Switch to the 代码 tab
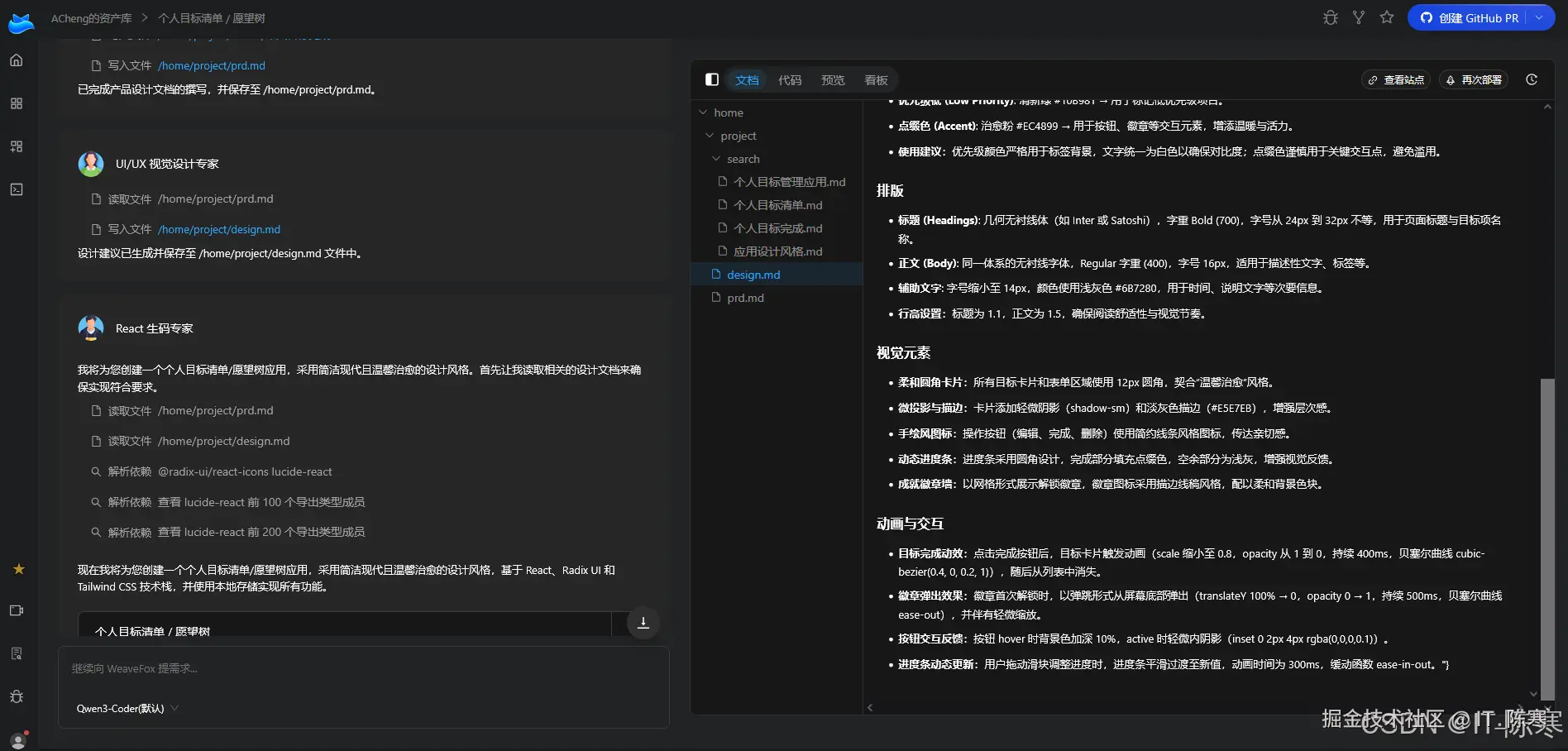 [x=790, y=80]
